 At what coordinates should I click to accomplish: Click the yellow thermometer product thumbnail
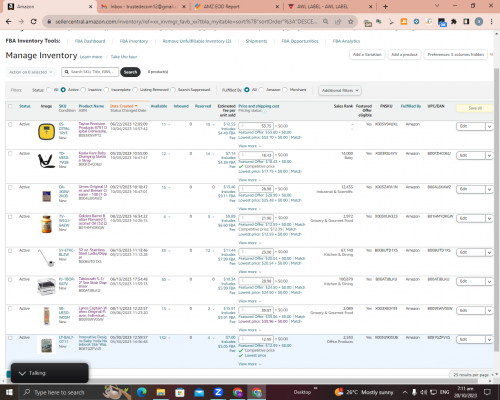pos(46,131)
